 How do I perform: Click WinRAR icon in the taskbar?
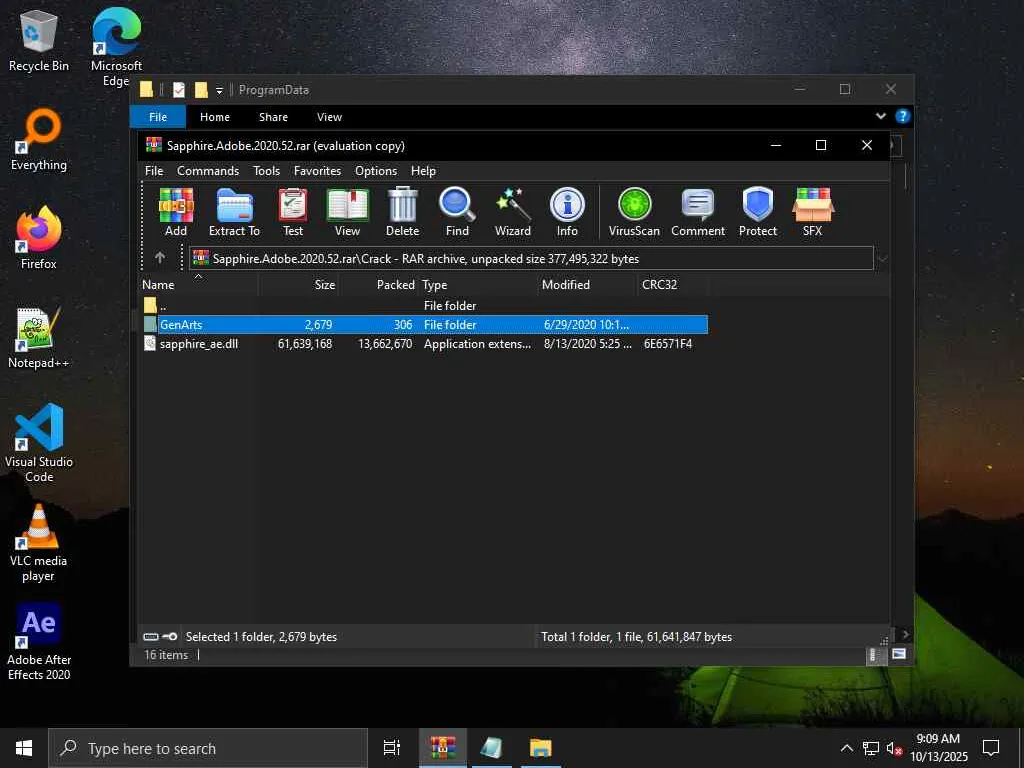pos(443,748)
